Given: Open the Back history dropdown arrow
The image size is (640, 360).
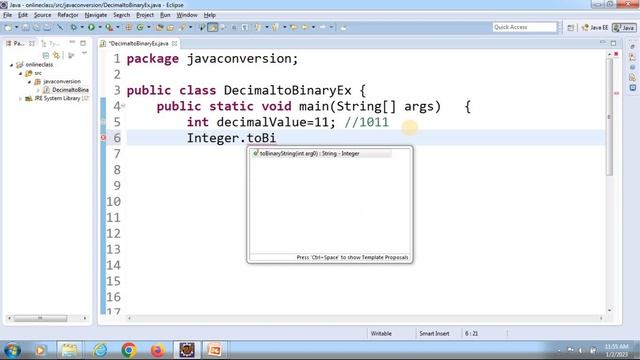Looking at the screenshot, I should pos(313,27).
